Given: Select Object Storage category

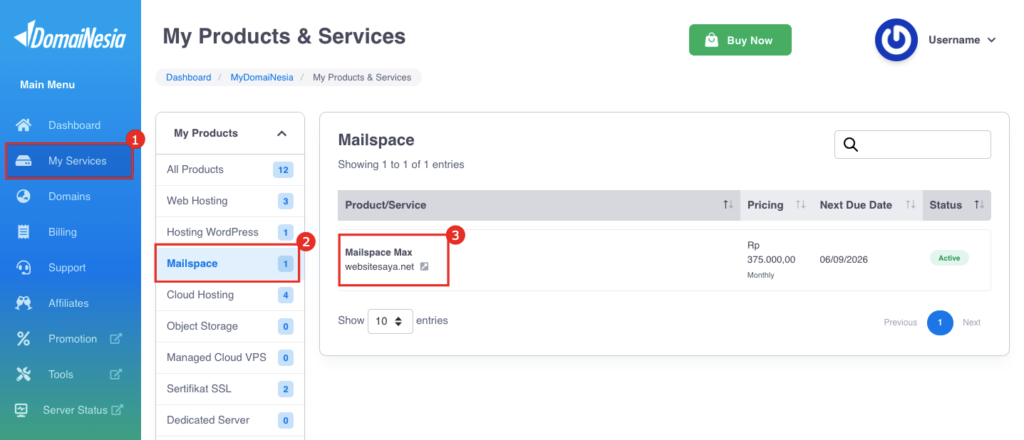Looking at the screenshot, I should [230, 326].
